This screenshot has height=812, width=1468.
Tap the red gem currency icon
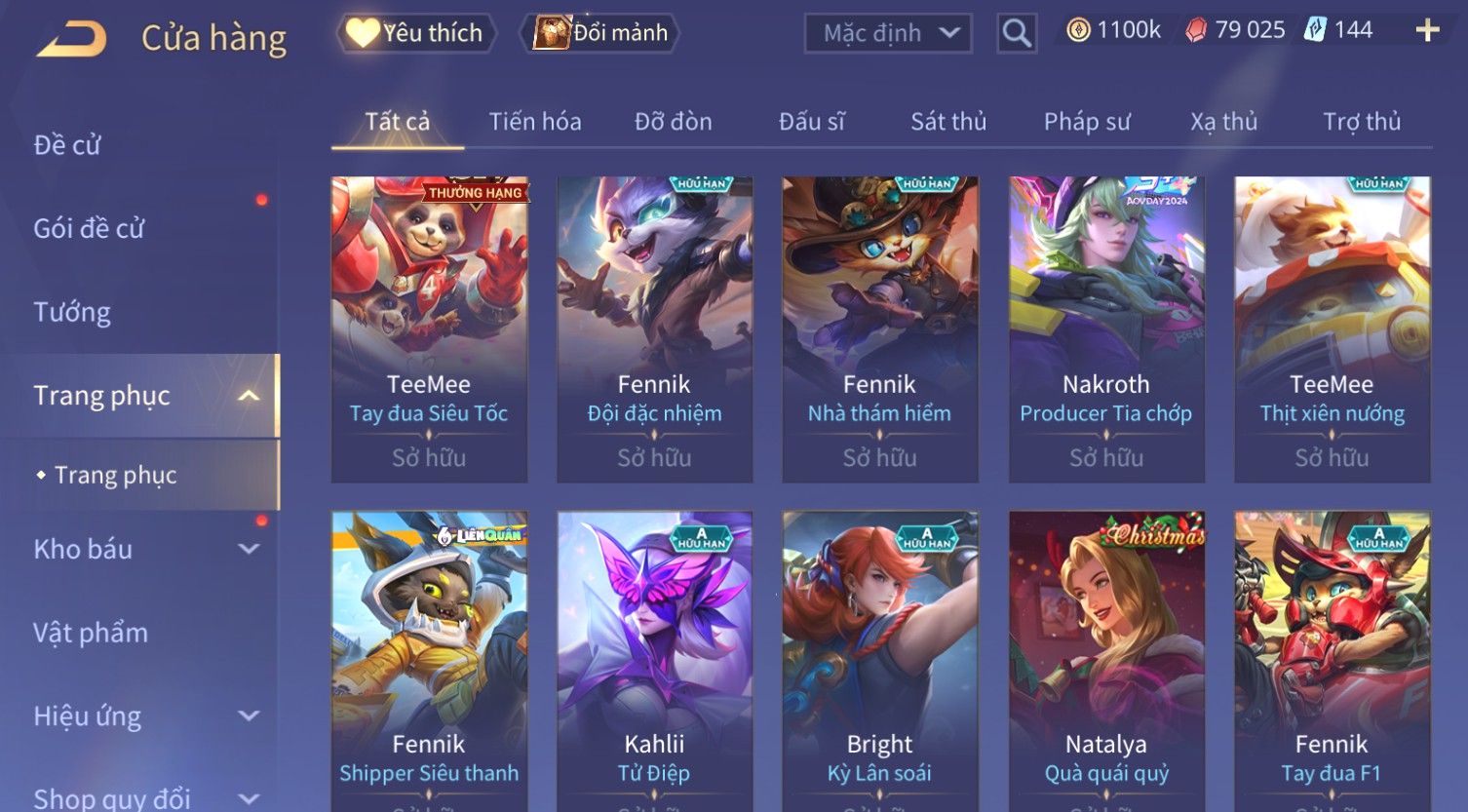1196,31
